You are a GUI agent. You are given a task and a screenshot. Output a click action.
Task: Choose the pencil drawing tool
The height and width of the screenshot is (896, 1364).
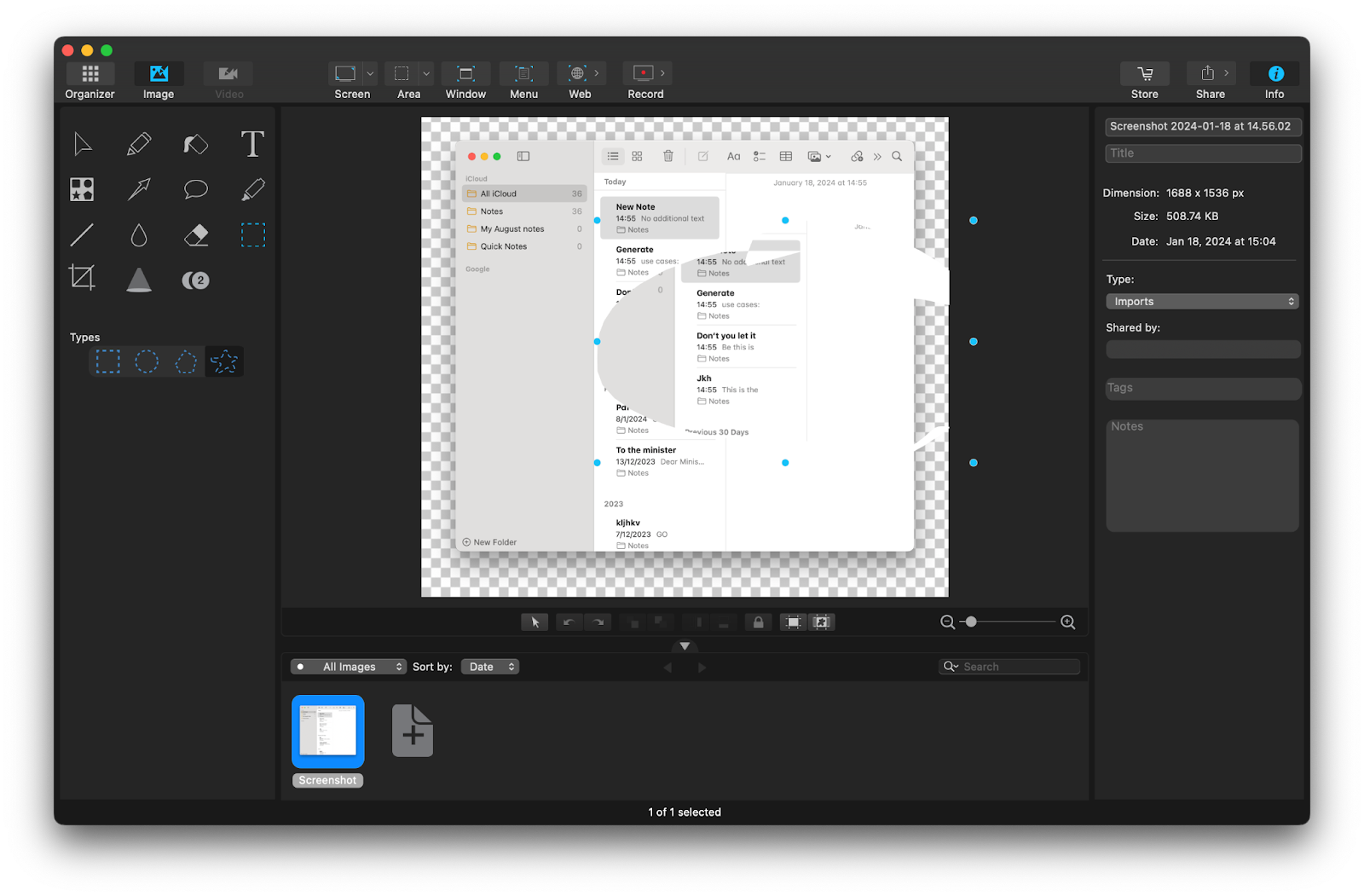(138, 144)
